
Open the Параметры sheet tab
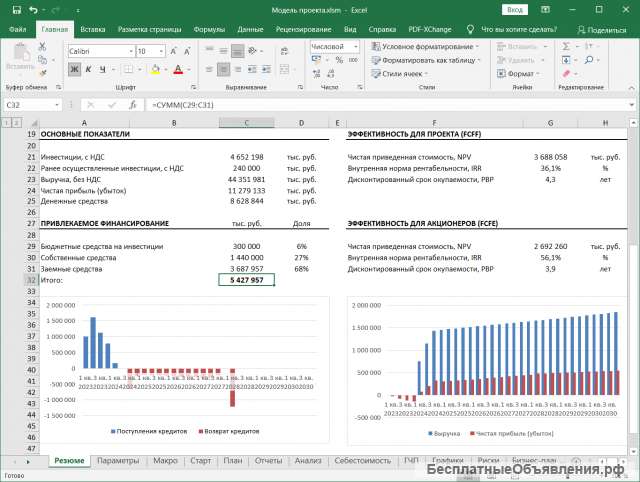point(118,460)
